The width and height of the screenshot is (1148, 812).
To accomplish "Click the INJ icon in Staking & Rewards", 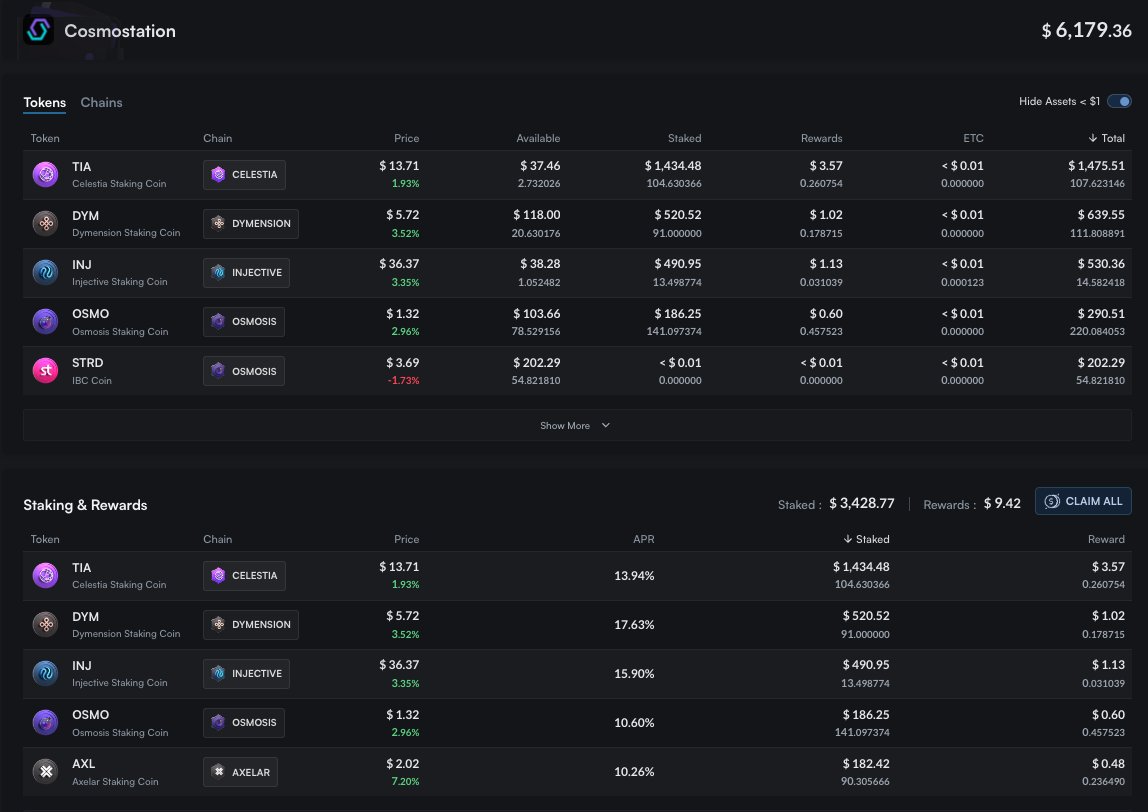I will point(45,674).
